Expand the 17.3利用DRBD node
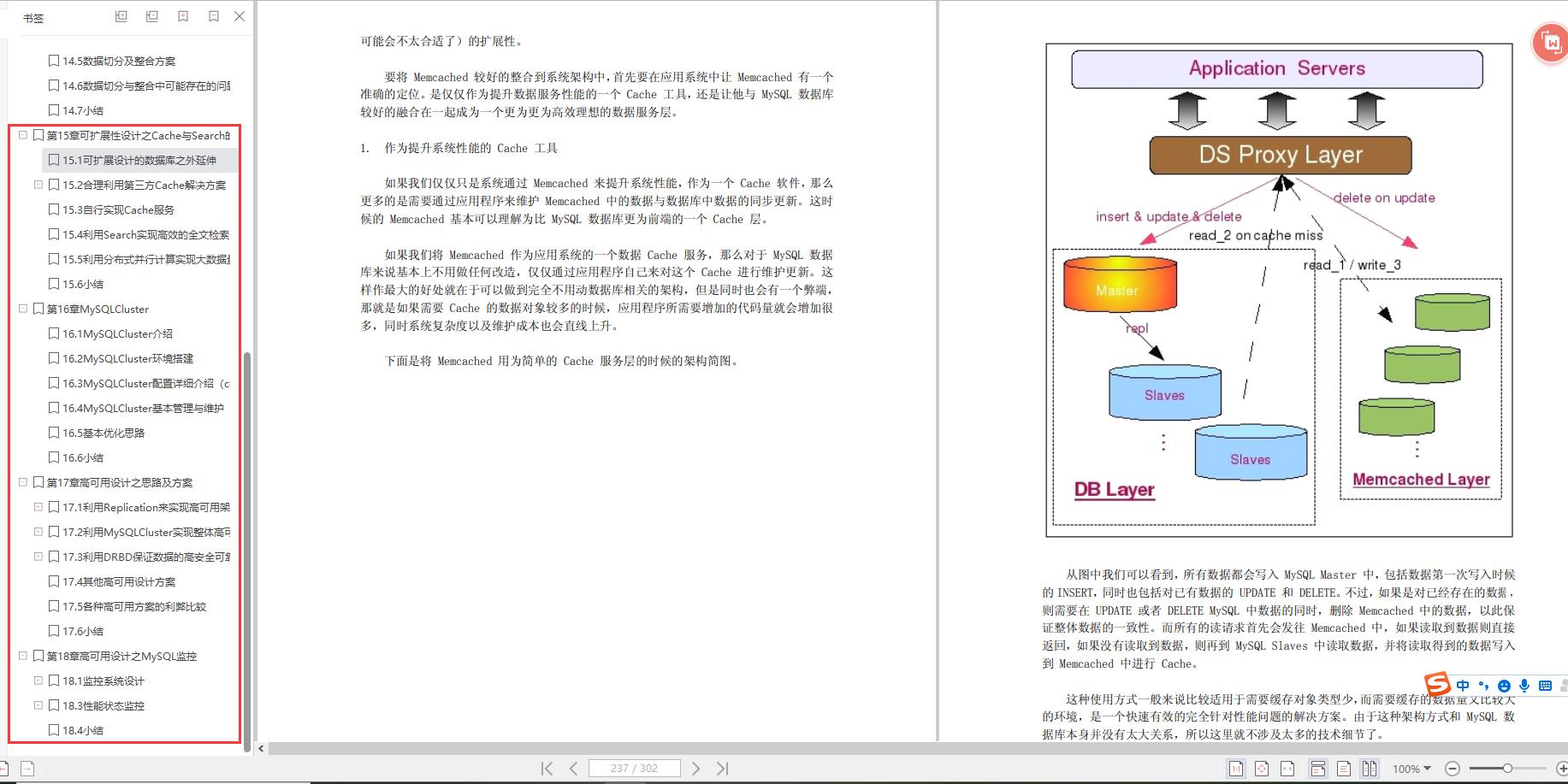1568x784 pixels. click(x=38, y=557)
